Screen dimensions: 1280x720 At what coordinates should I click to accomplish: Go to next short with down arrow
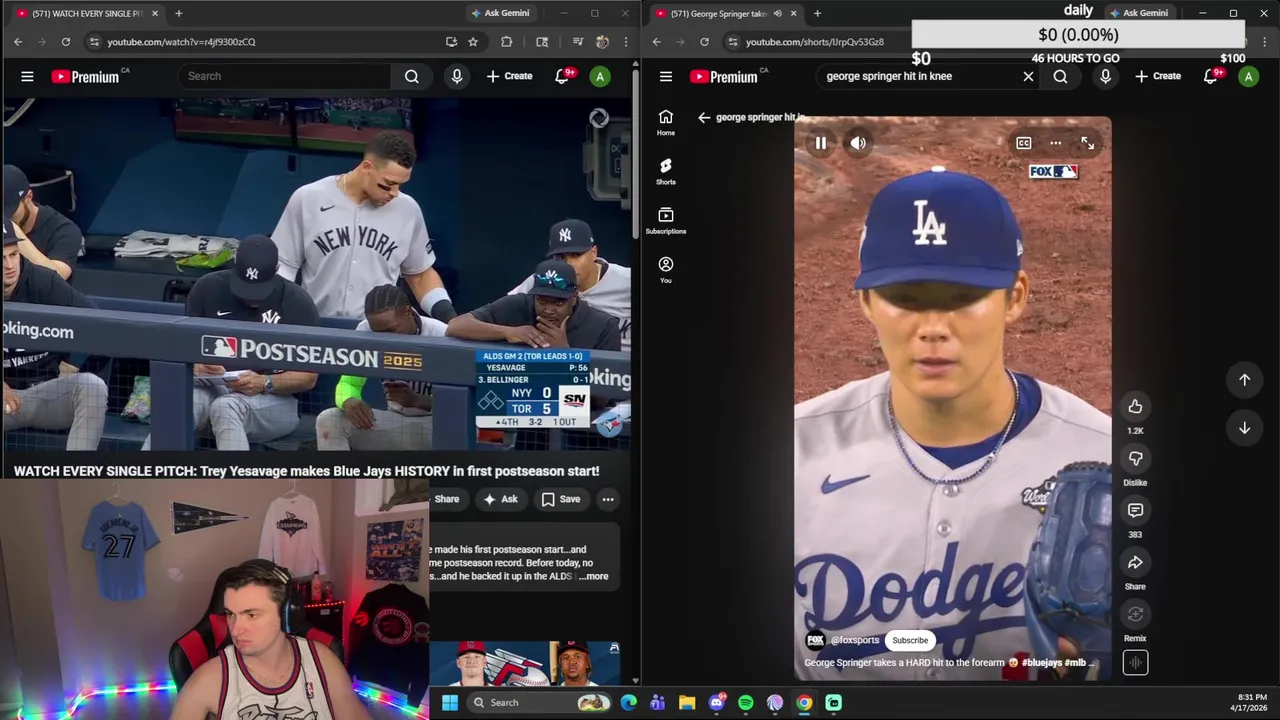1244,428
